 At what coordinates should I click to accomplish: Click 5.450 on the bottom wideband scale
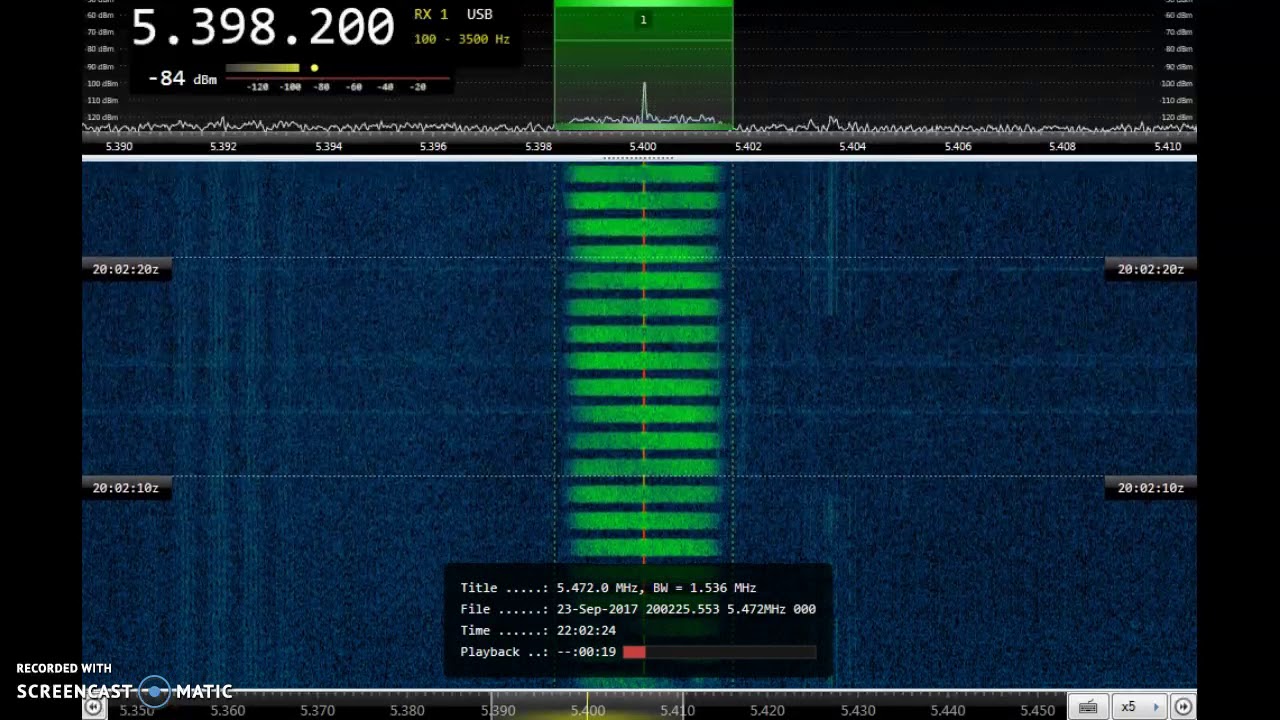coord(1037,710)
